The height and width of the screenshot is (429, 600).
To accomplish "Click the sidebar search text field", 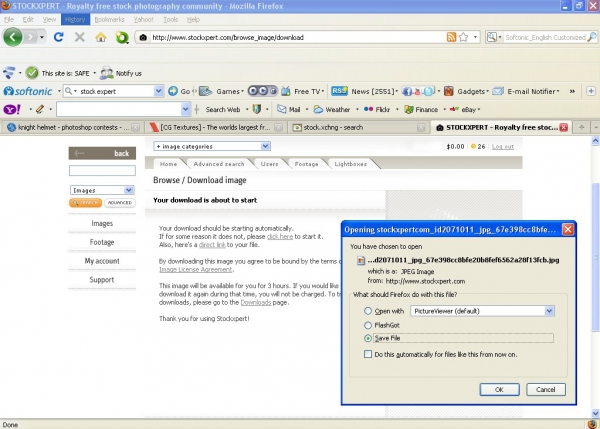I will coord(102,171).
